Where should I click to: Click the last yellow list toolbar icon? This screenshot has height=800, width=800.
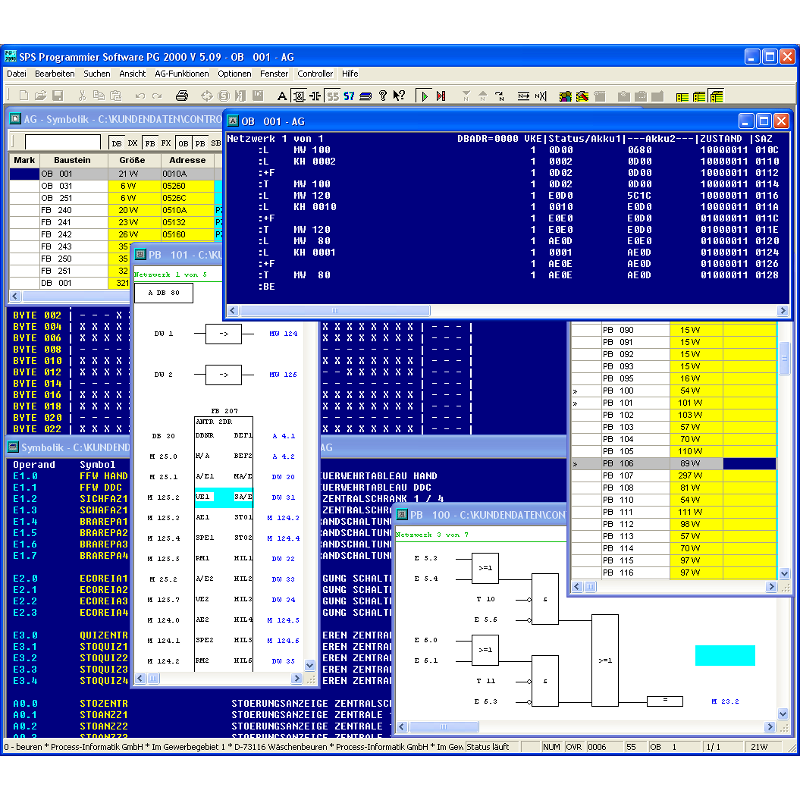[x=716, y=96]
